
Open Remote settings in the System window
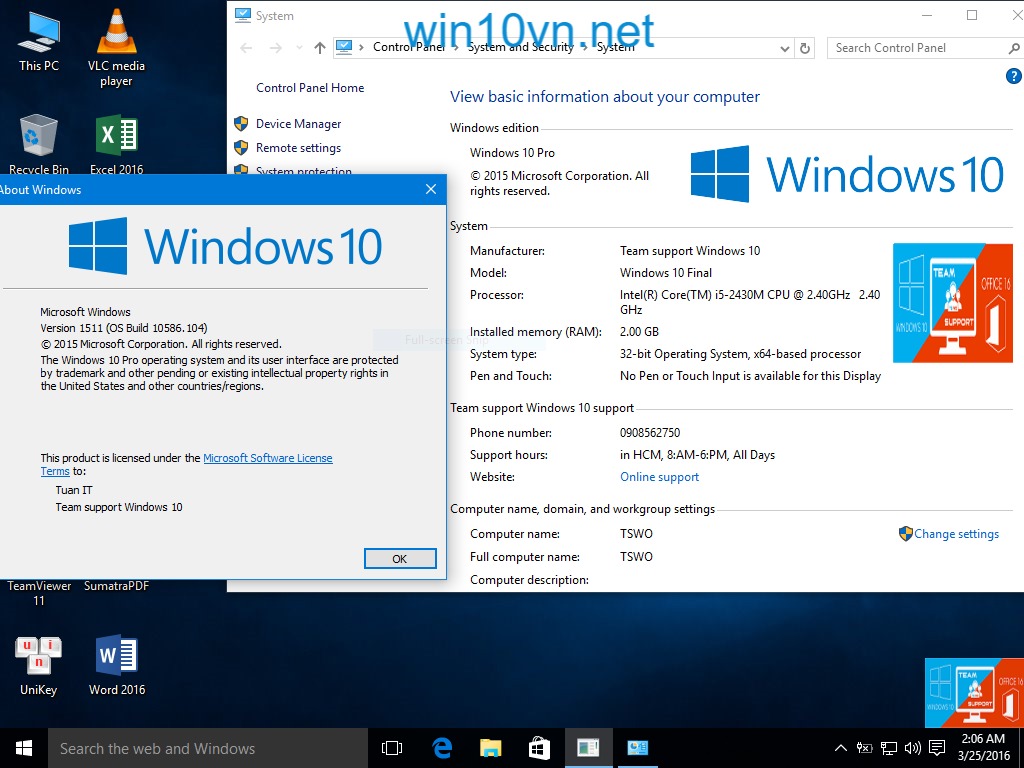point(298,148)
